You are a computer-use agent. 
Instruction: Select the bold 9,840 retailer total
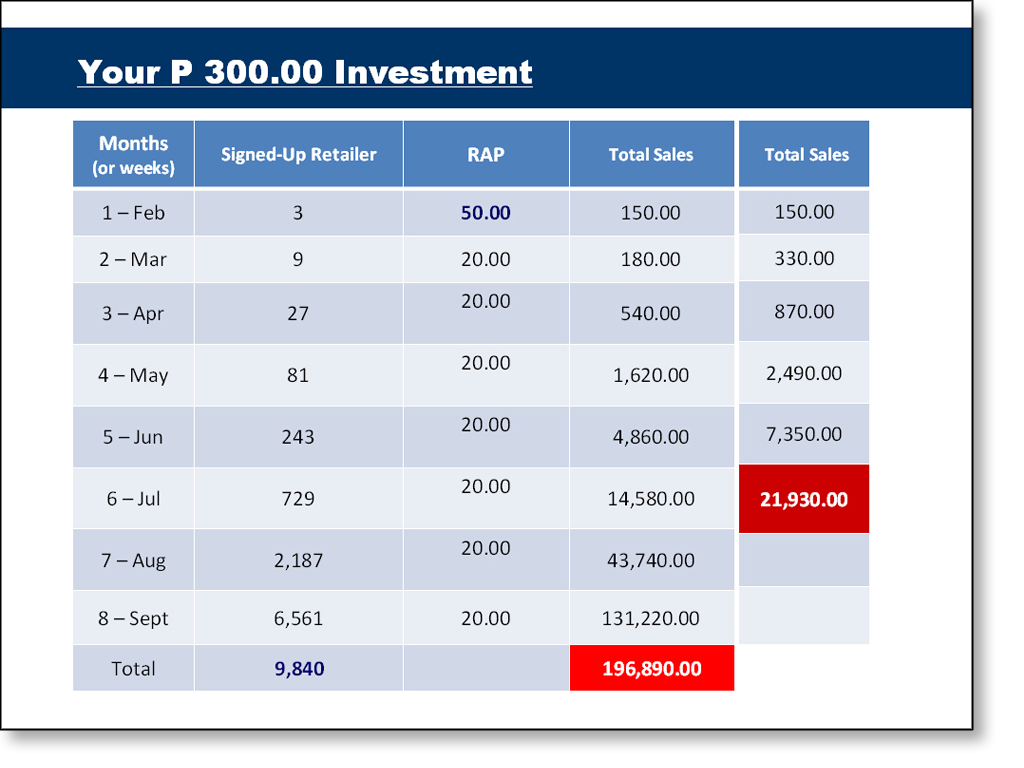299,669
